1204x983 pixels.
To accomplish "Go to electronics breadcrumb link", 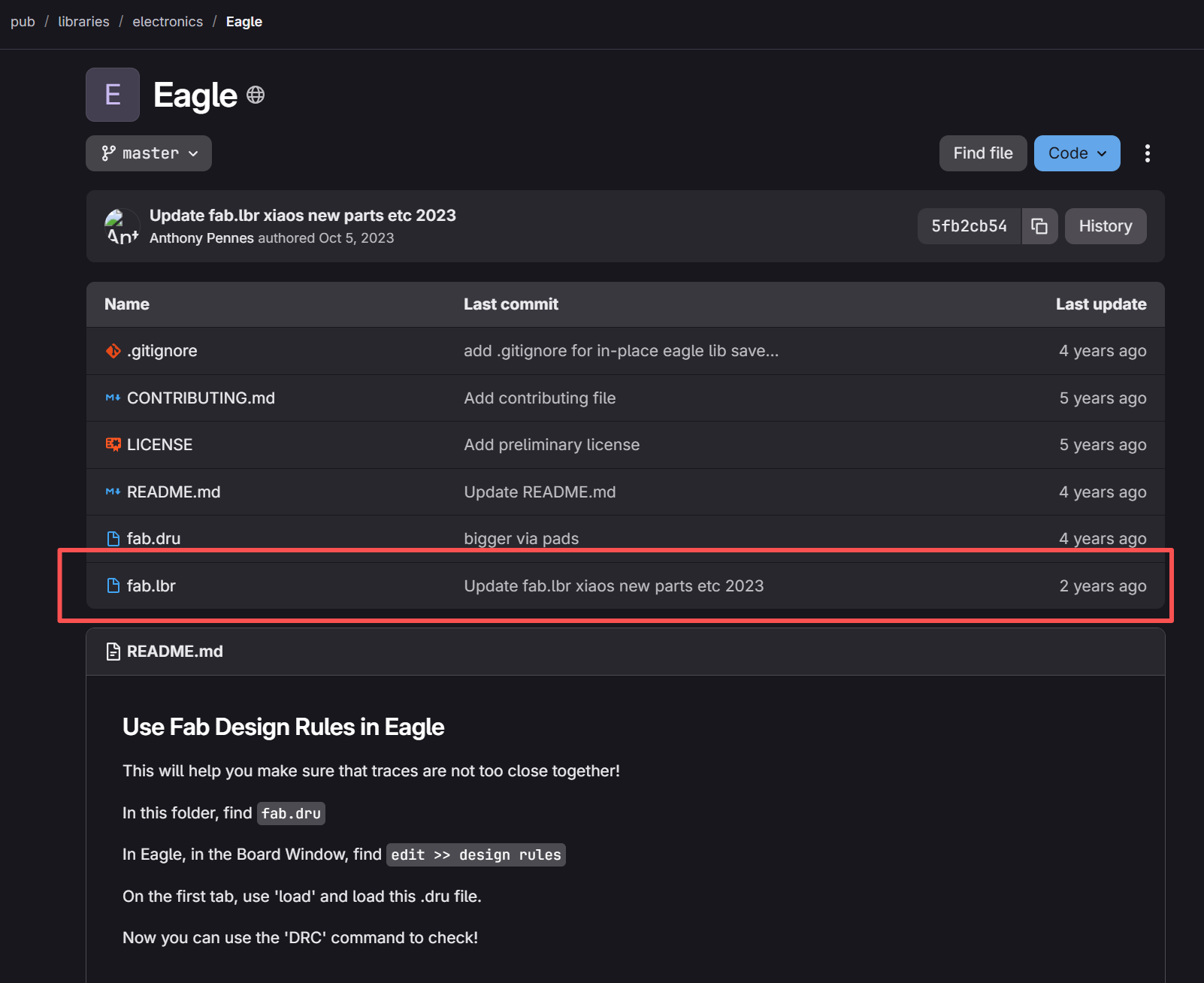I will point(168,22).
